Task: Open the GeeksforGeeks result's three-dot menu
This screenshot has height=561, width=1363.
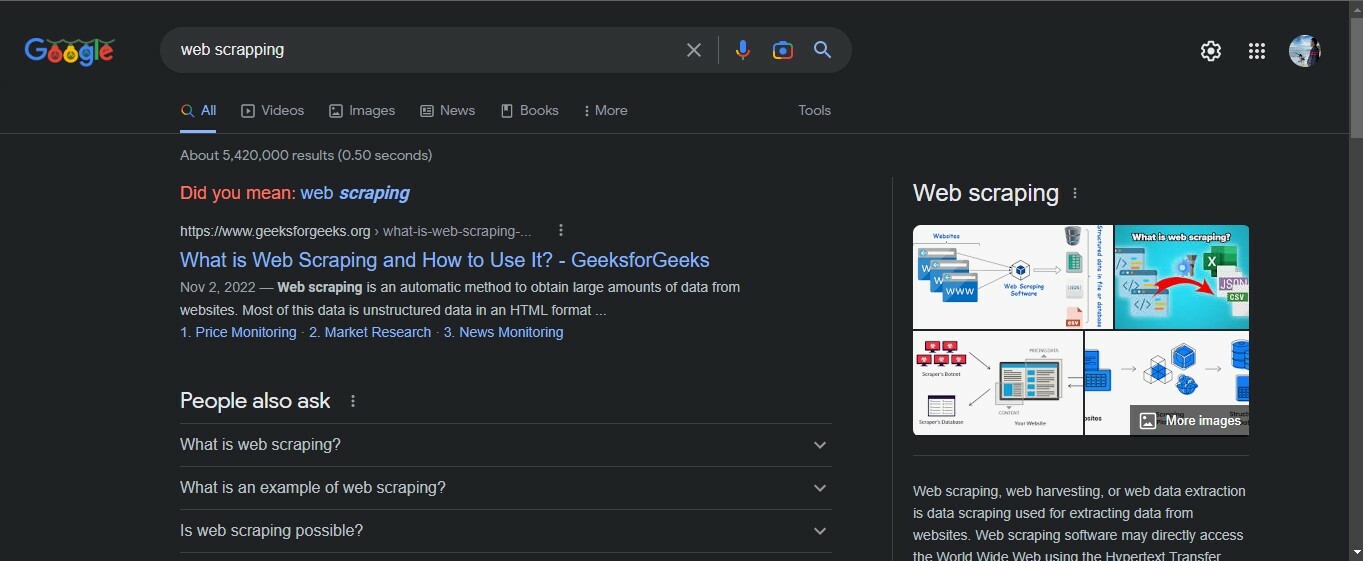Action: click(561, 231)
